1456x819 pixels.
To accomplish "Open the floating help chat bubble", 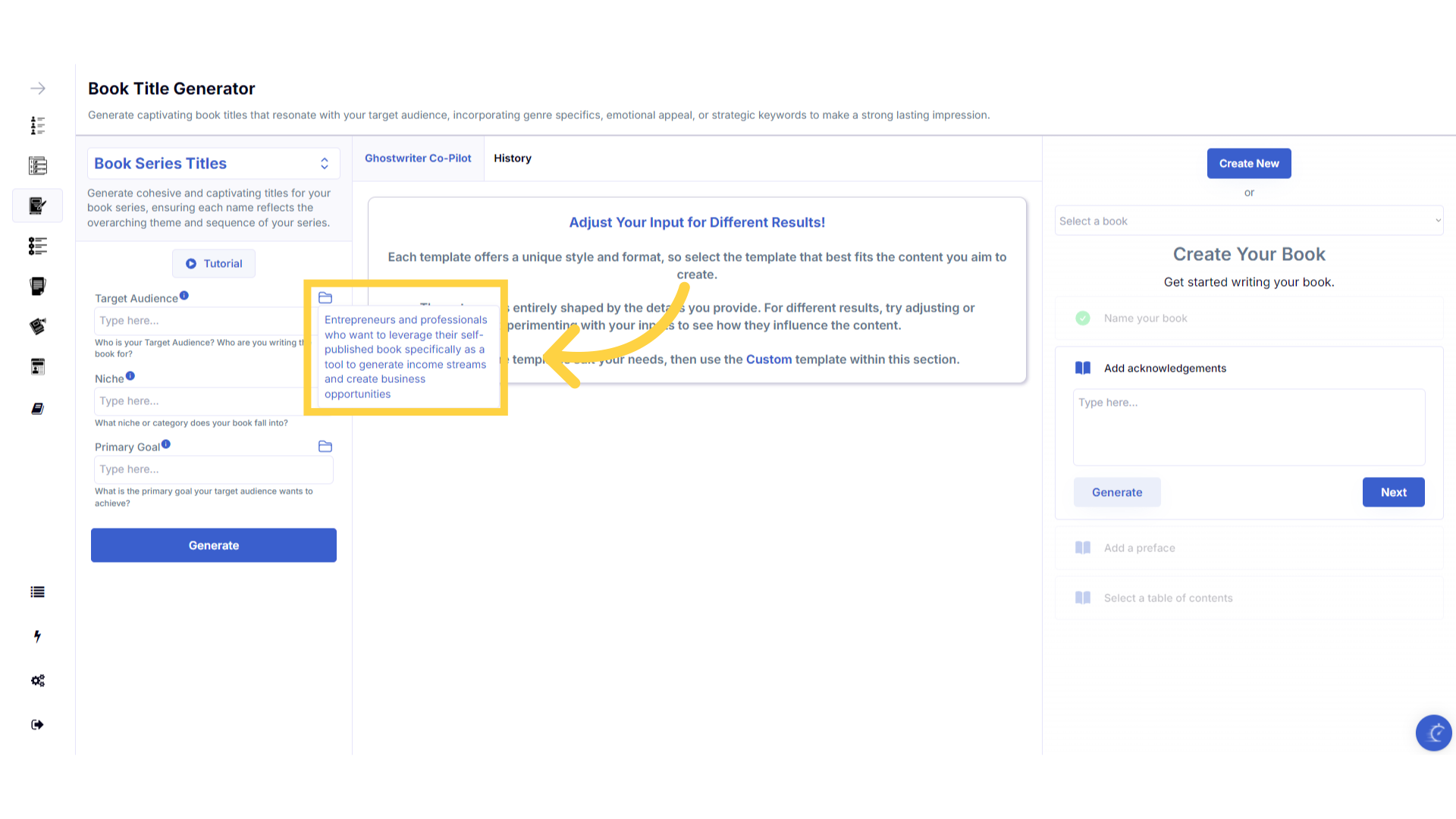I will 1433,733.
